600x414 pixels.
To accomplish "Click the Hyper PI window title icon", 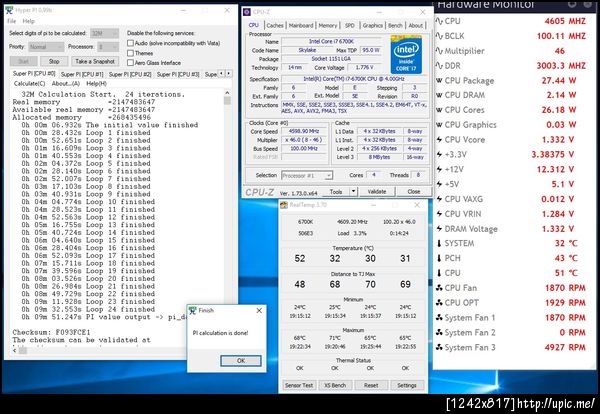I will (x=9, y=10).
